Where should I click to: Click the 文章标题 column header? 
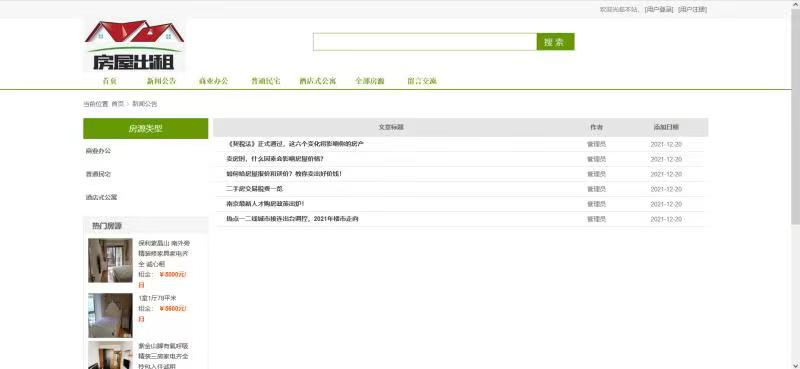click(391, 127)
